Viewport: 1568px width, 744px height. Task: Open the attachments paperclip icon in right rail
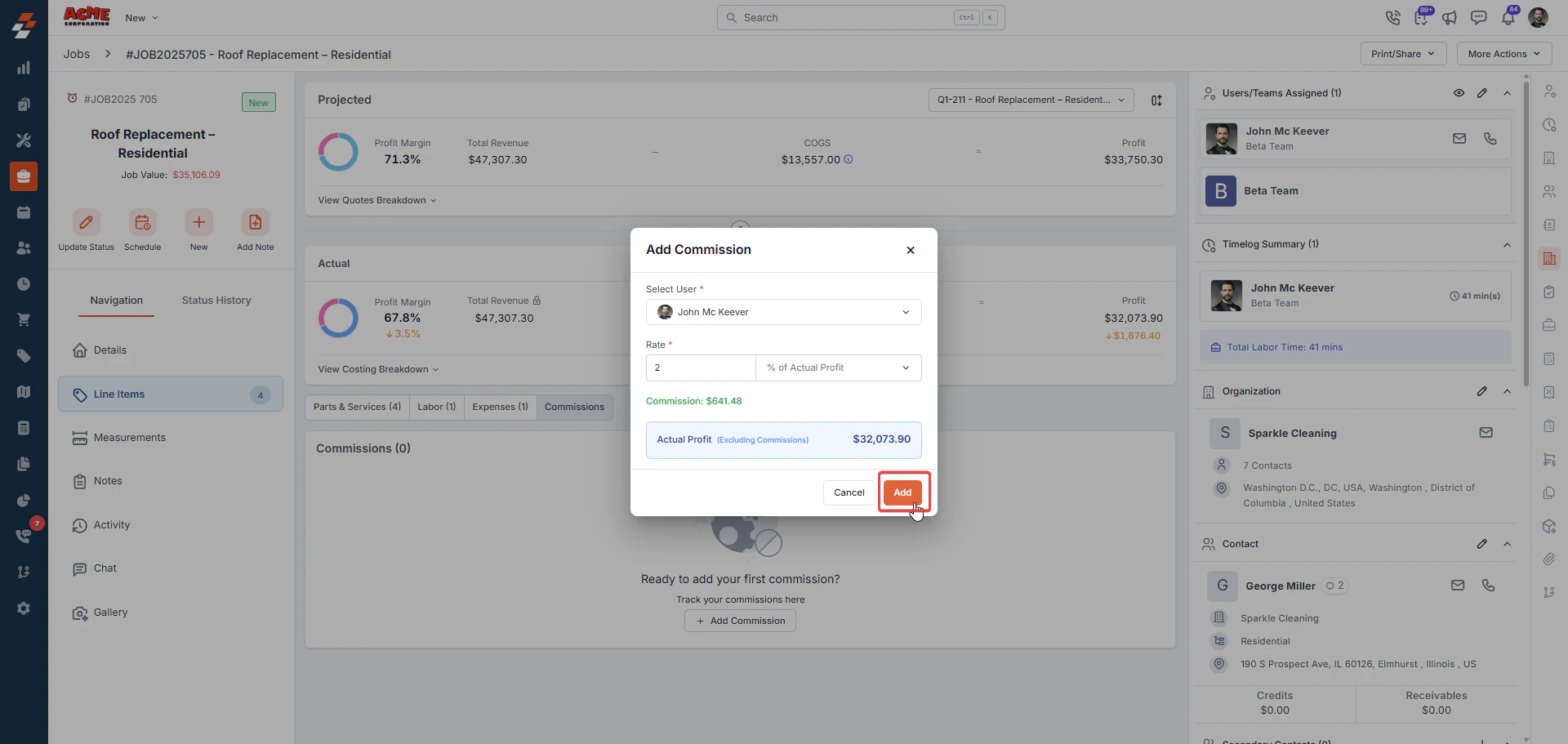1549,559
